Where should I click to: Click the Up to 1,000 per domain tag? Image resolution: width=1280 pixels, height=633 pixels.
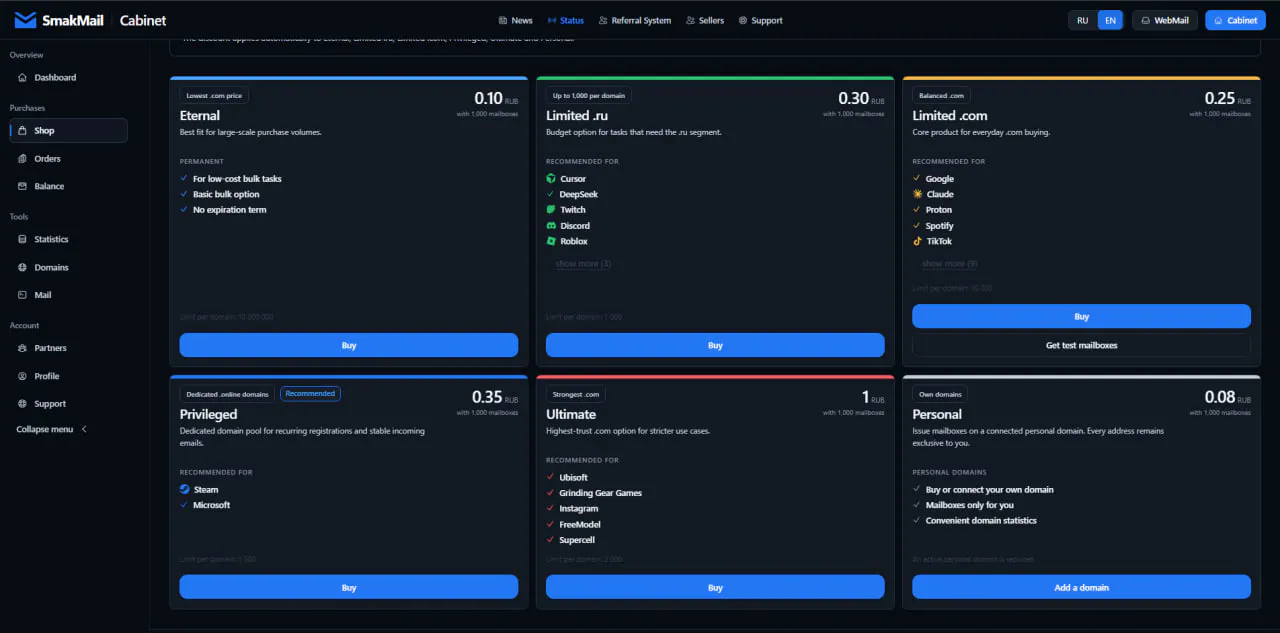[x=589, y=95]
